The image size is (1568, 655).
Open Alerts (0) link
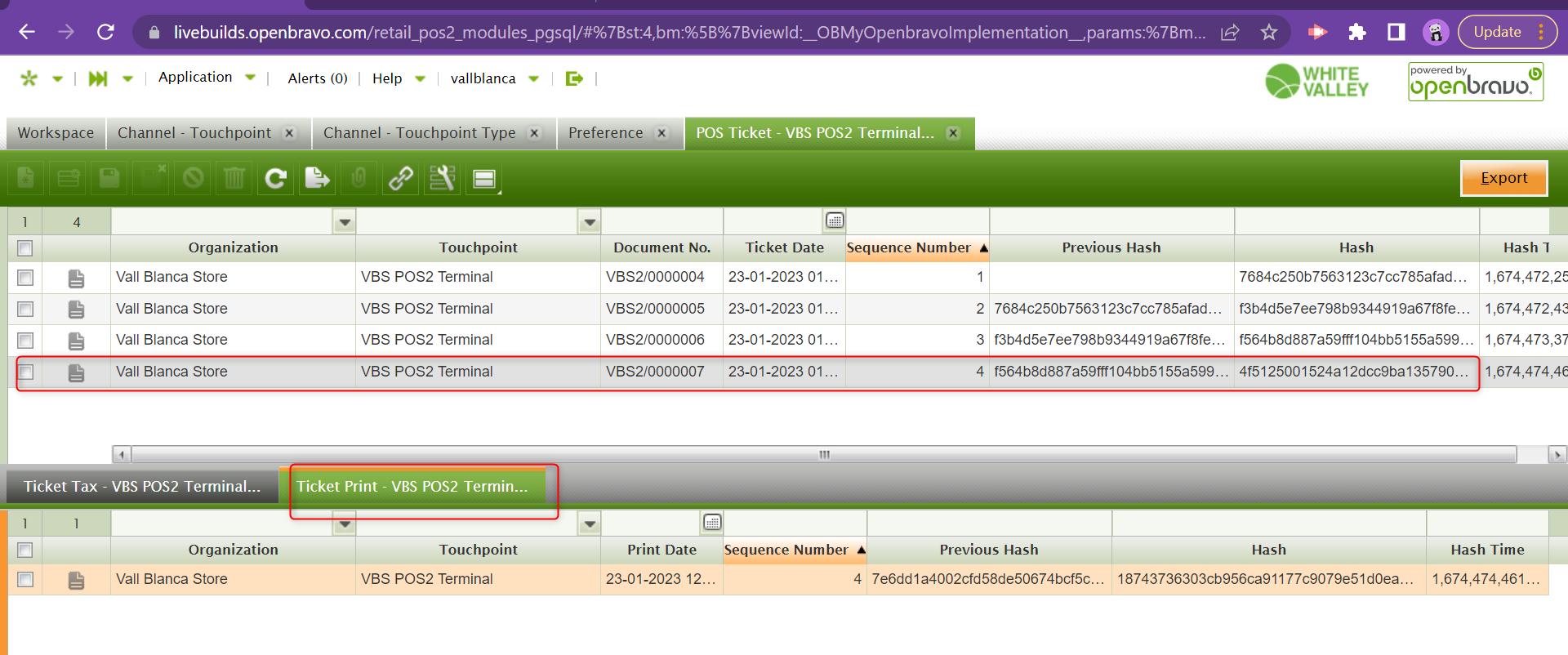coord(318,78)
